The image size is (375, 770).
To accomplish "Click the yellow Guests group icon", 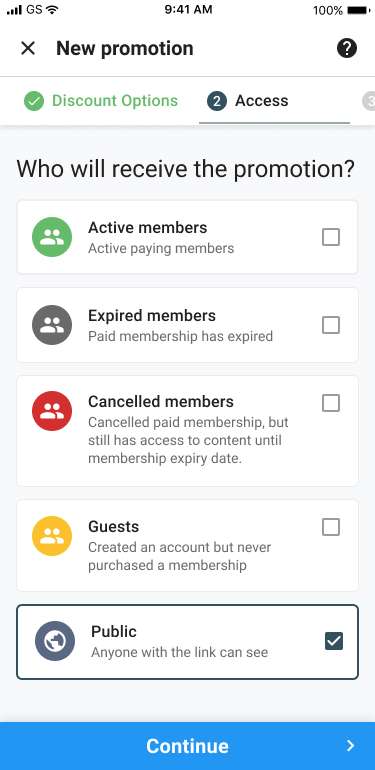I will tap(52, 536).
